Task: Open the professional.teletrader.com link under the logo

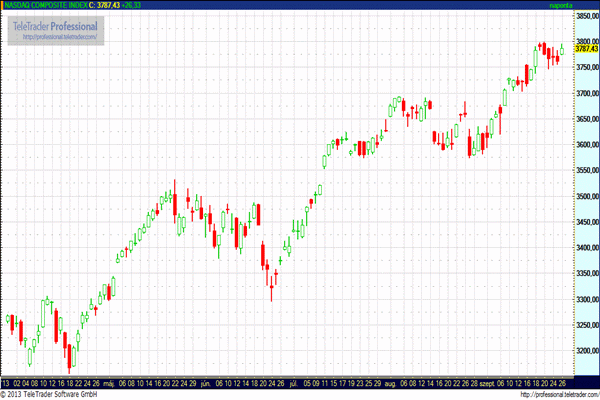Action: [57, 37]
